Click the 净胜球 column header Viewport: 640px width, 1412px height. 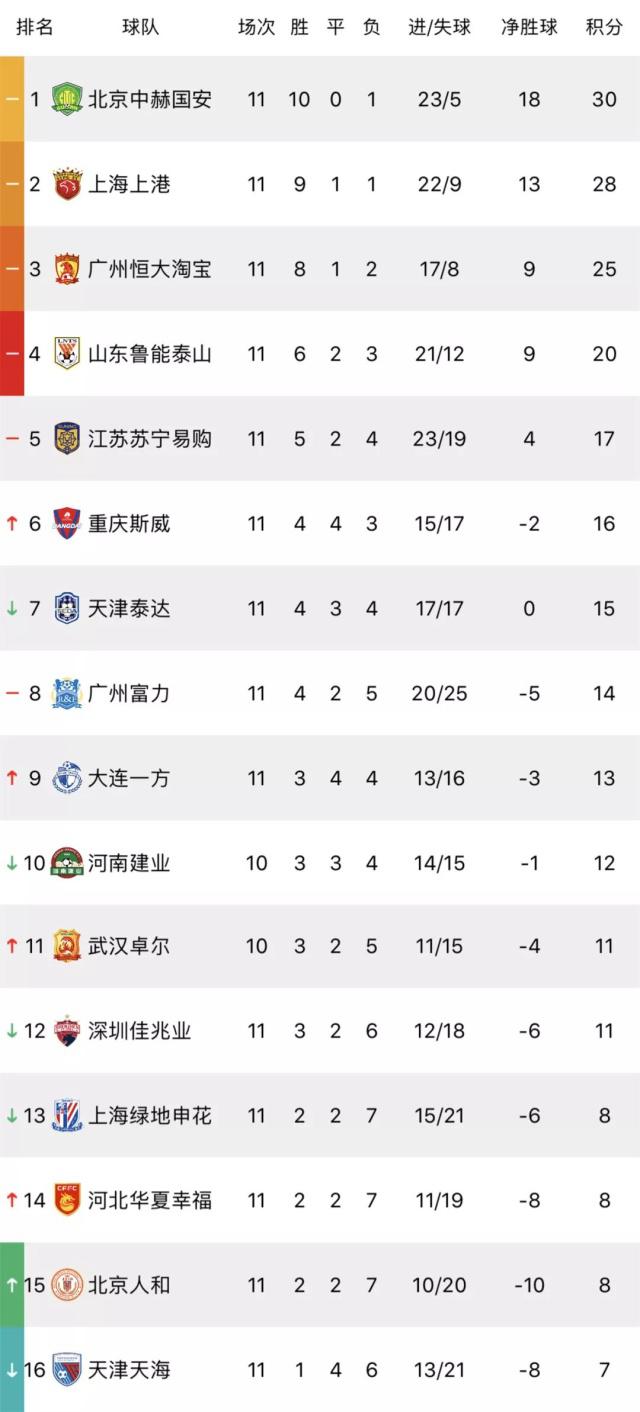(x=529, y=27)
